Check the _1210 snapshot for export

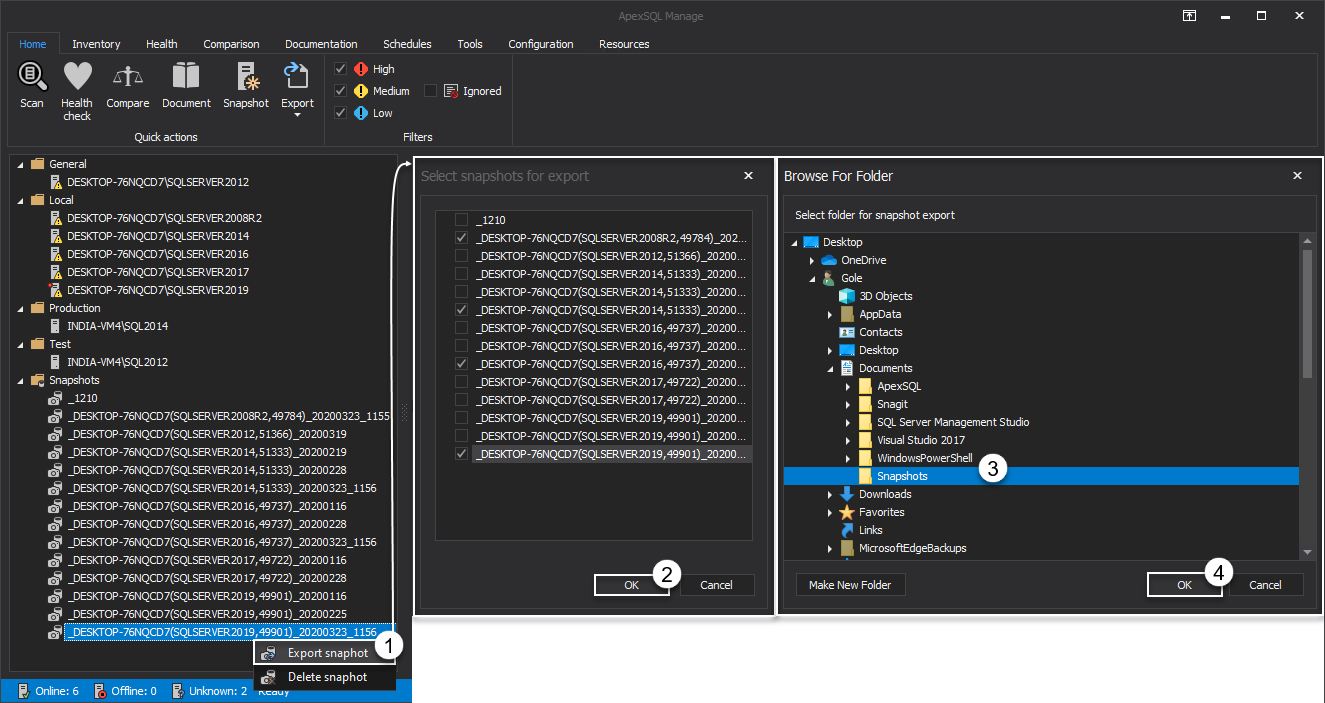(461, 220)
